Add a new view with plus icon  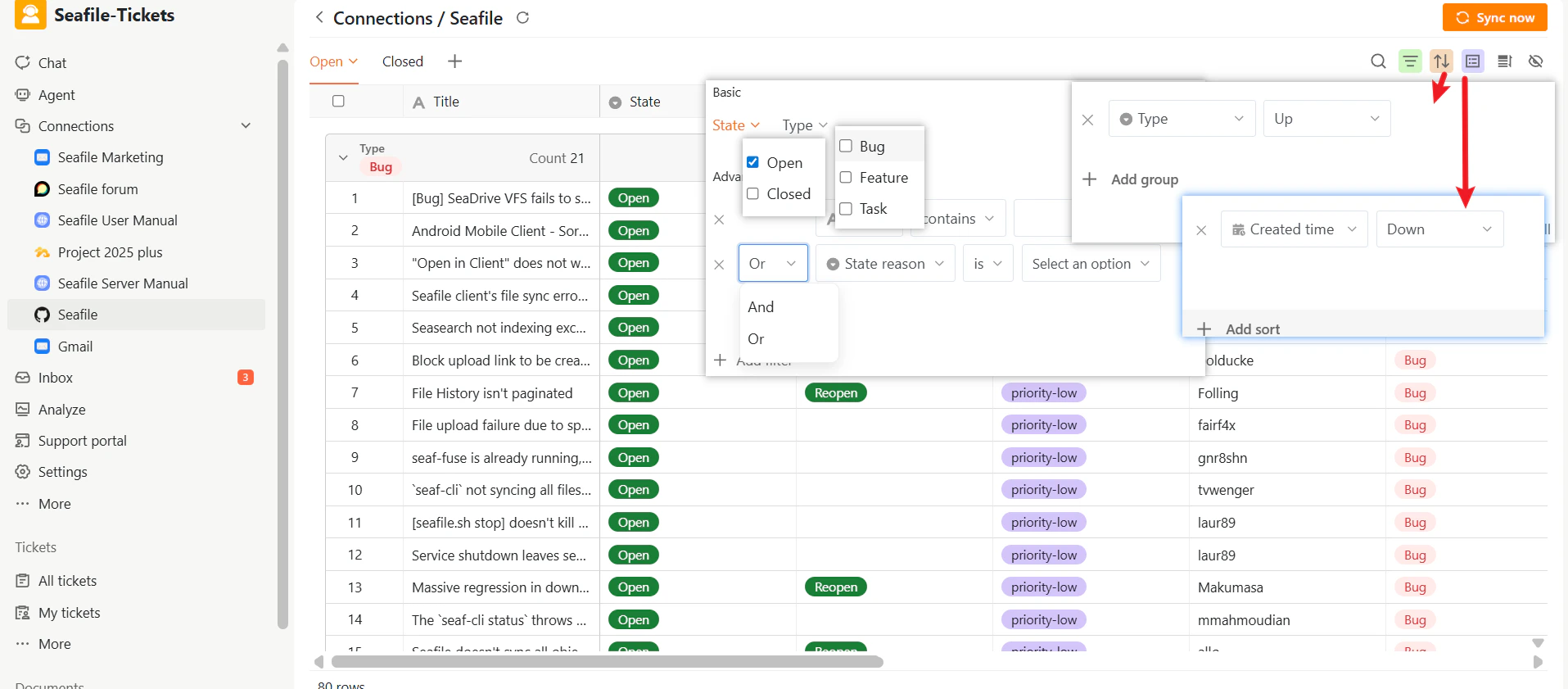(x=455, y=61)
